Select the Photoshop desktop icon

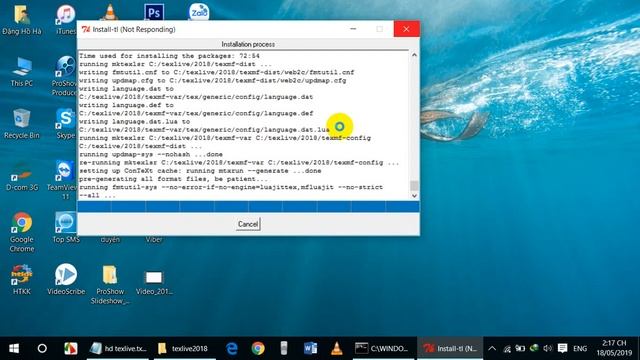tap(154, 12)
